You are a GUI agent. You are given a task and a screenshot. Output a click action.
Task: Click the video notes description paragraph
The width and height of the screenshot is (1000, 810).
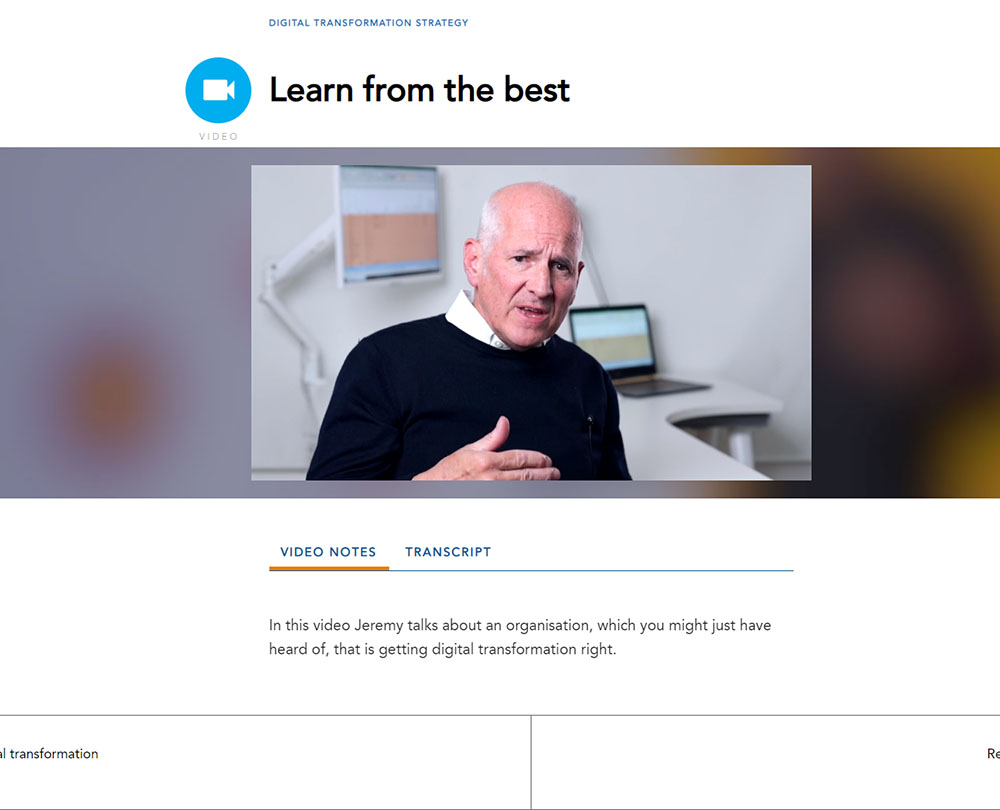(x=520, y=637)
